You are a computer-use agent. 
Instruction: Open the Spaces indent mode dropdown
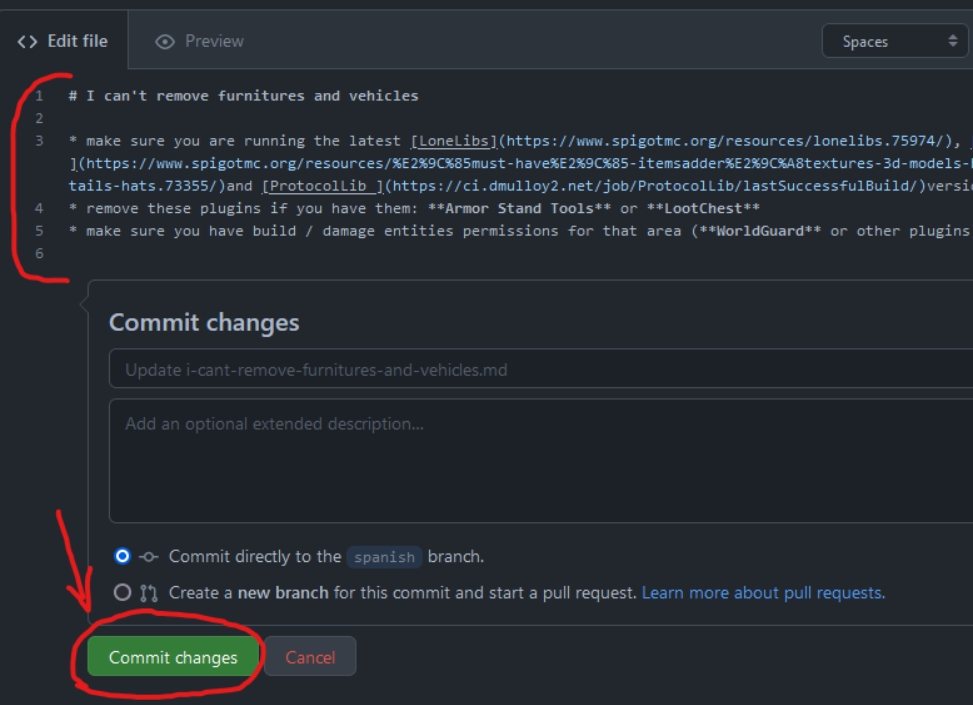click(893, 41)
